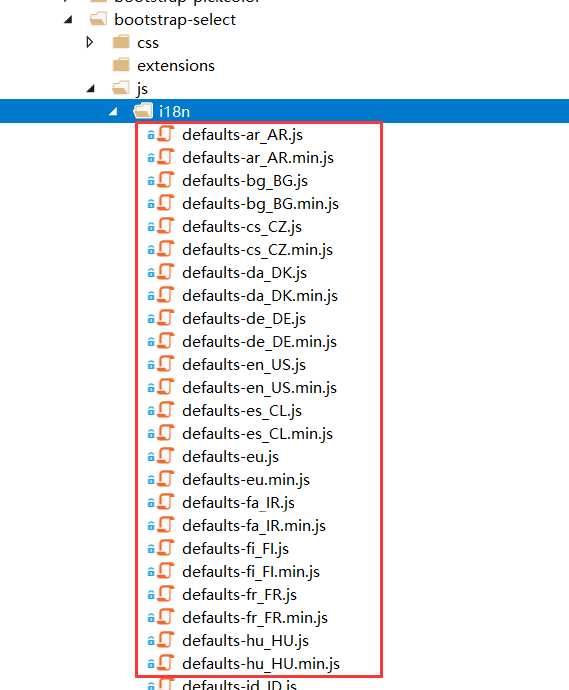Select the css folder name
569x690 pixels.
[148, 44]
